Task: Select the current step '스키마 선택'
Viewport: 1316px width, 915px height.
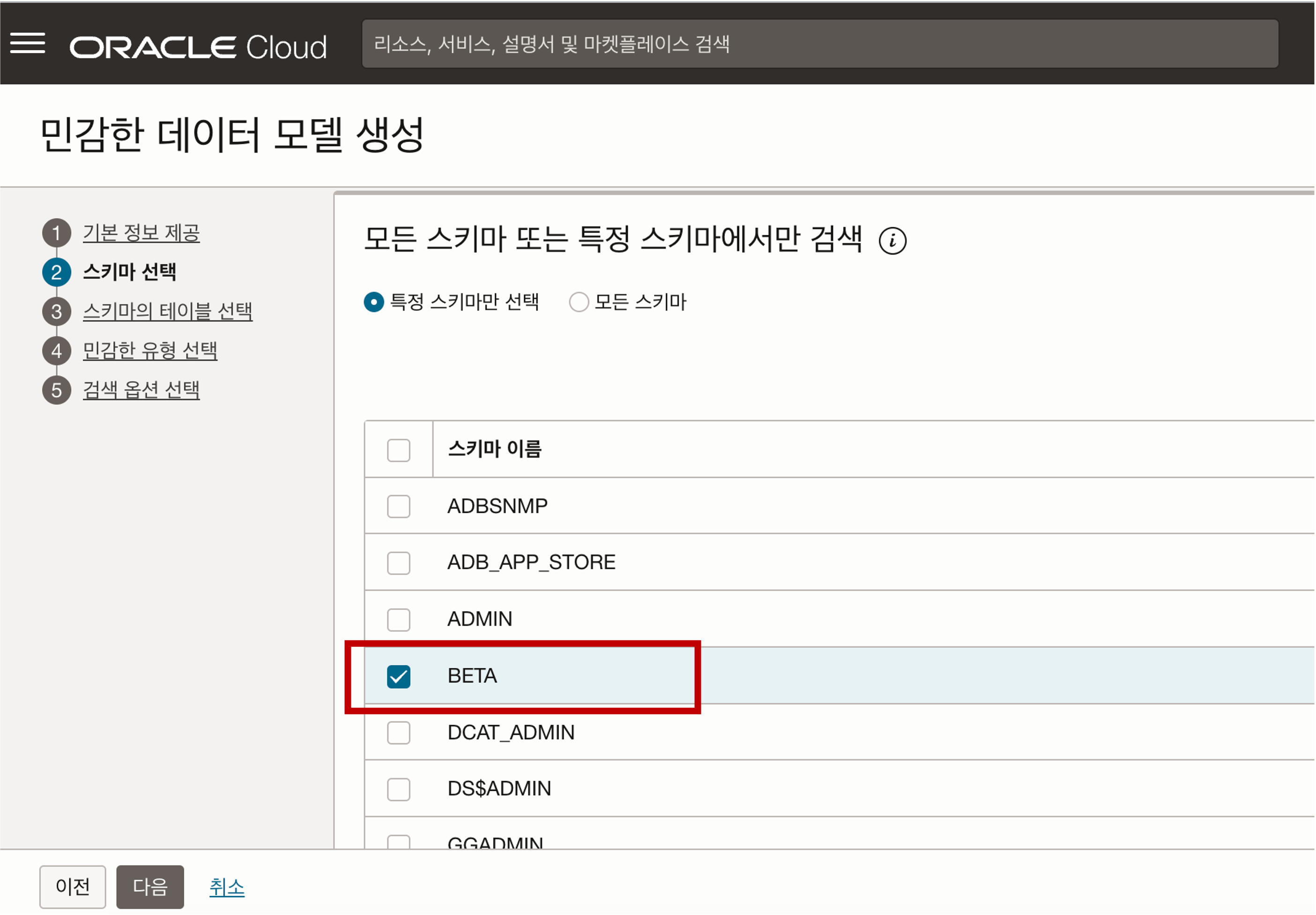Action: tap(129, 272)
